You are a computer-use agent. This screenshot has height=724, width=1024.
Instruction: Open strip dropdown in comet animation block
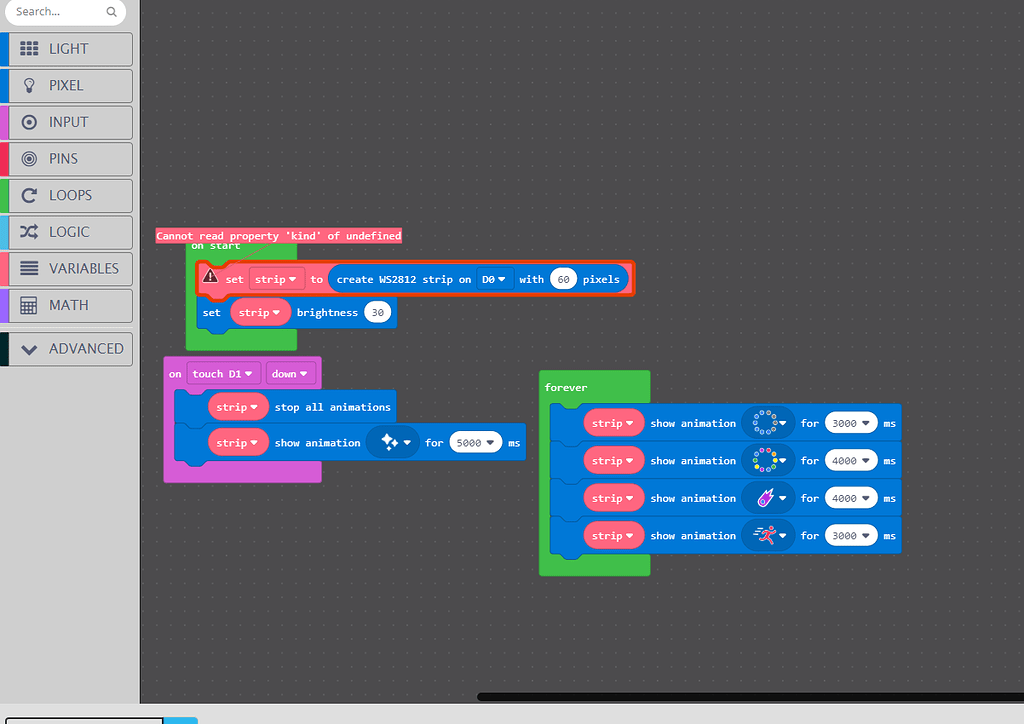point(613,499)
